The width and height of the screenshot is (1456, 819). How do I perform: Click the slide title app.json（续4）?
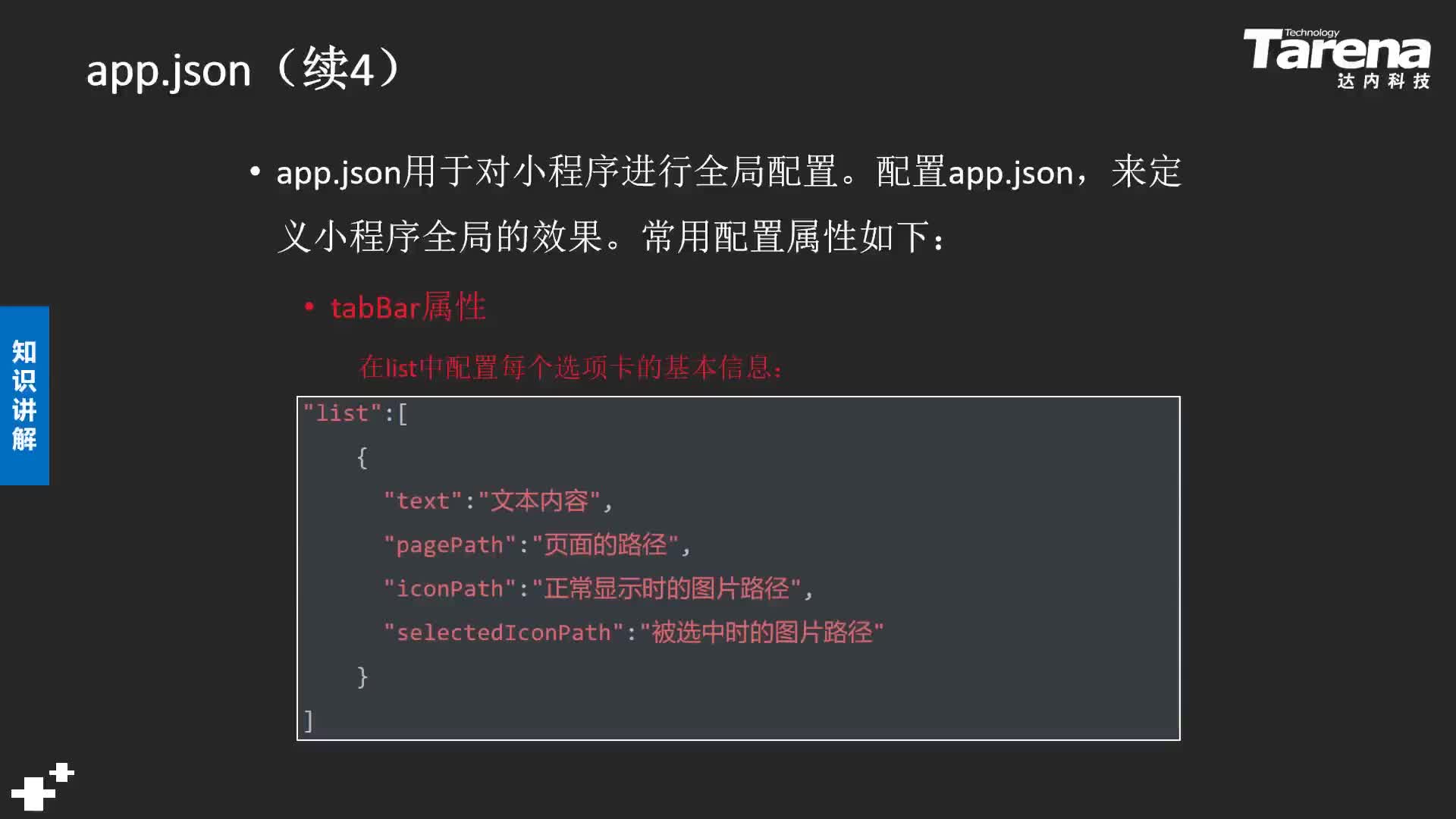245,69
